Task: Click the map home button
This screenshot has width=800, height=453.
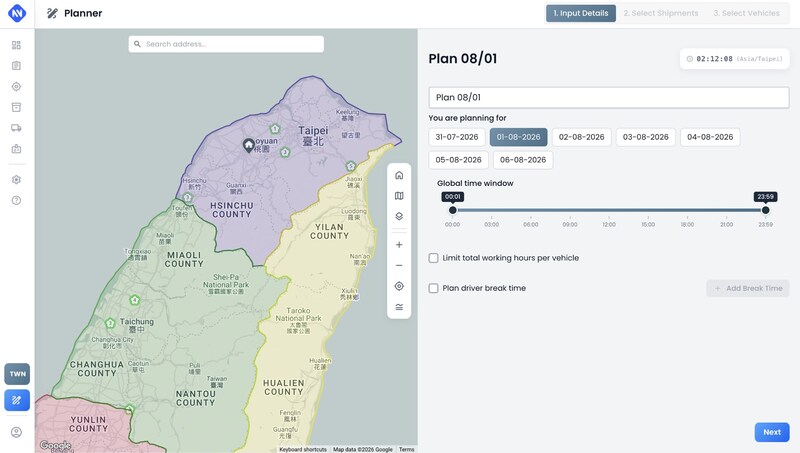Action: coord(399,175)
